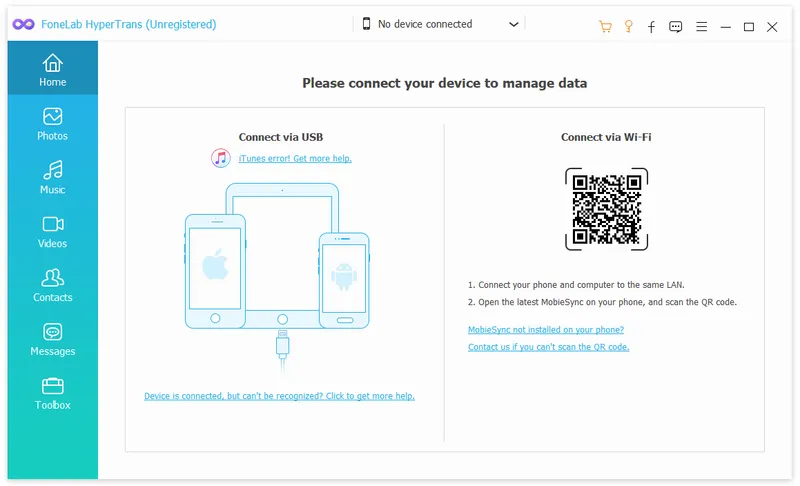Open the Toolbox section

click(53, 393)
